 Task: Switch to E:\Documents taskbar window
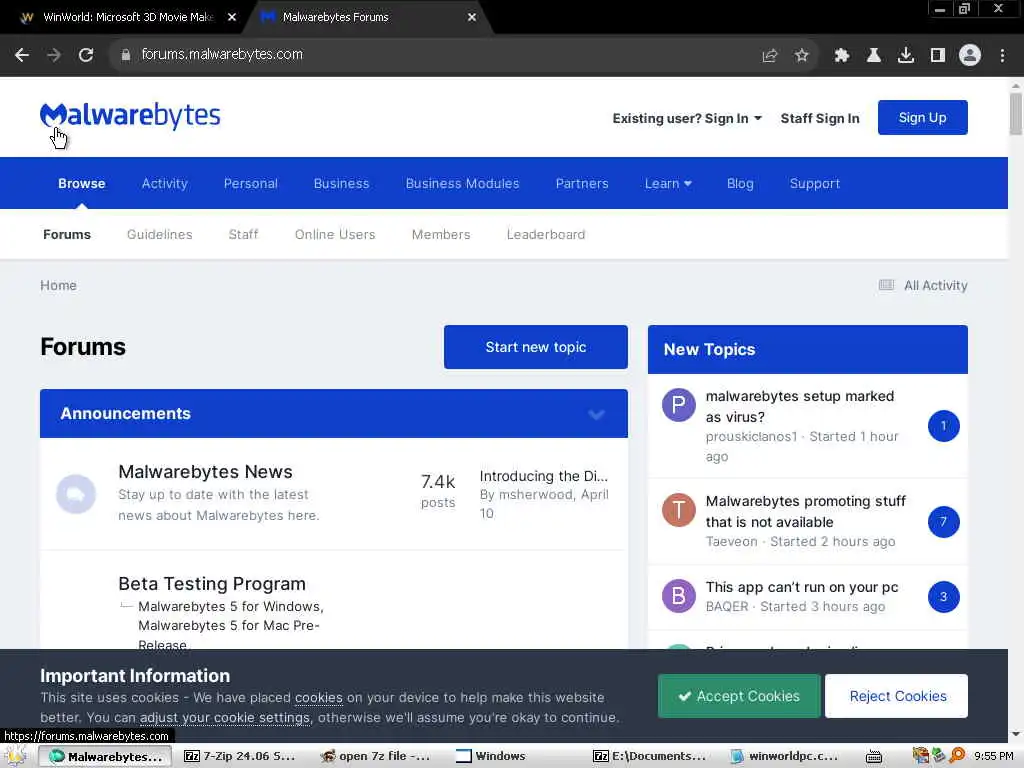650,756
